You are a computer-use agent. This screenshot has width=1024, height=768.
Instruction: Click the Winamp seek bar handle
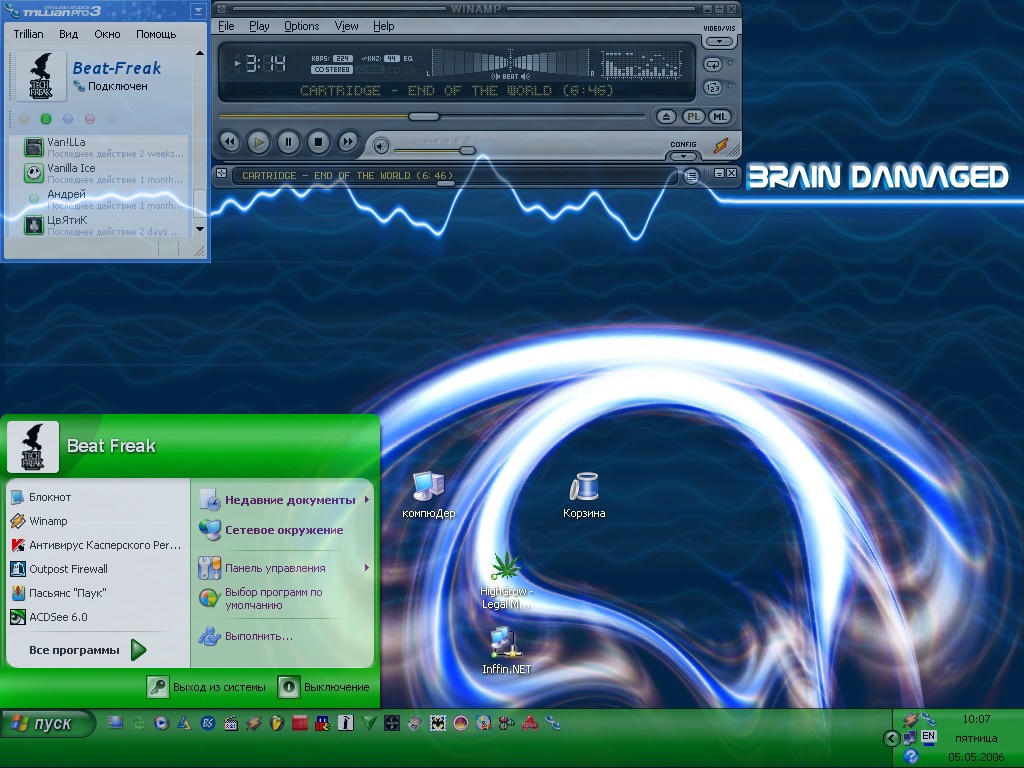(x=424, y=116)
